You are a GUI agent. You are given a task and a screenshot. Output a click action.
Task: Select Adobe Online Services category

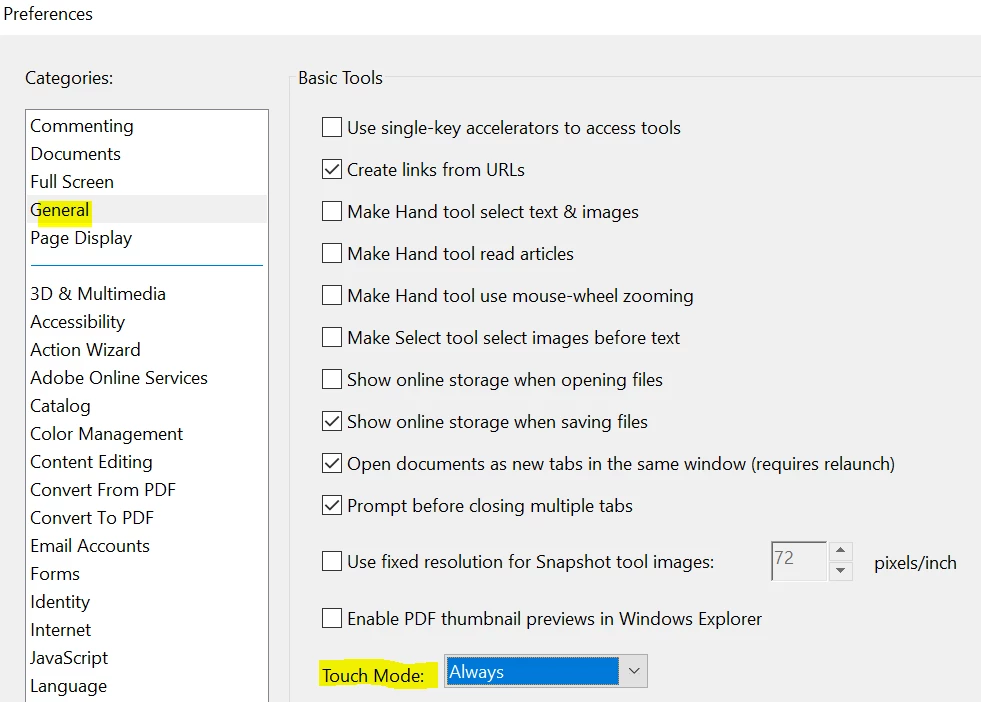[x=119, y=378]
